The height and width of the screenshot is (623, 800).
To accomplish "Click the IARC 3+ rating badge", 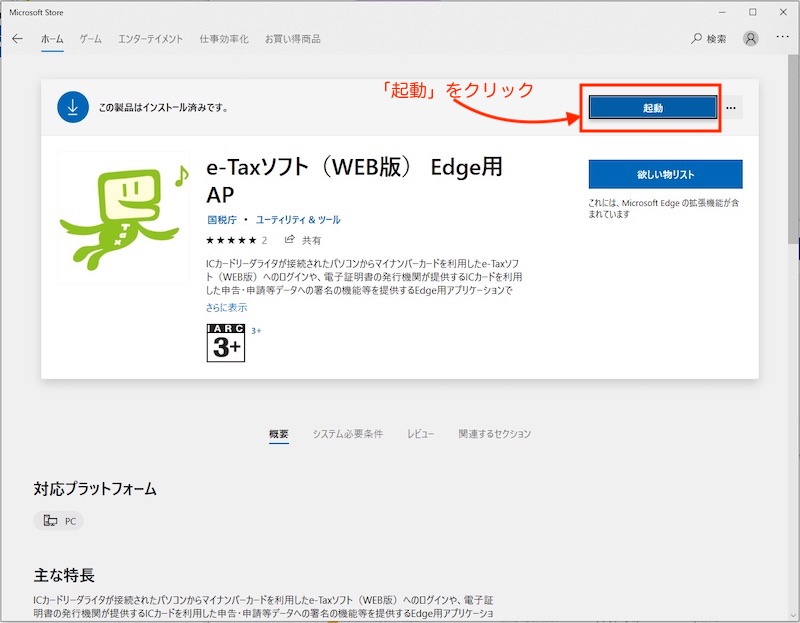I will point(226,343).
